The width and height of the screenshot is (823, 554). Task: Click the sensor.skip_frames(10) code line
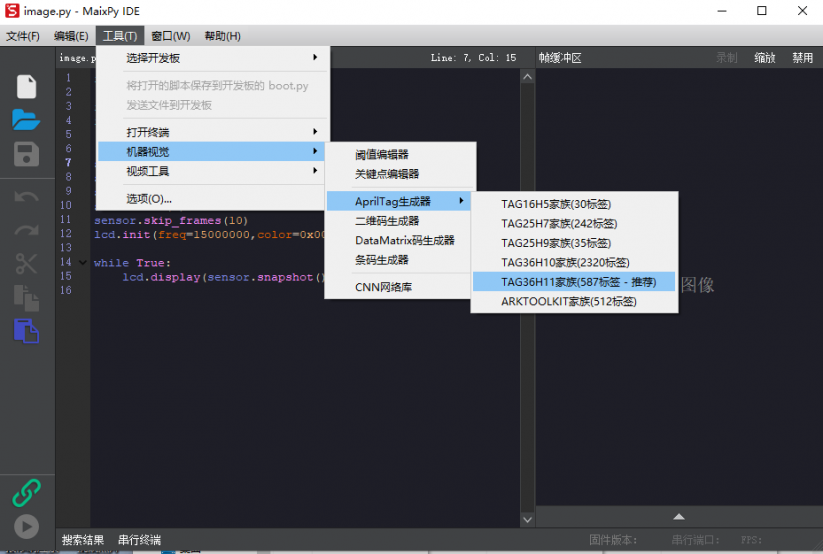[171, 221]
